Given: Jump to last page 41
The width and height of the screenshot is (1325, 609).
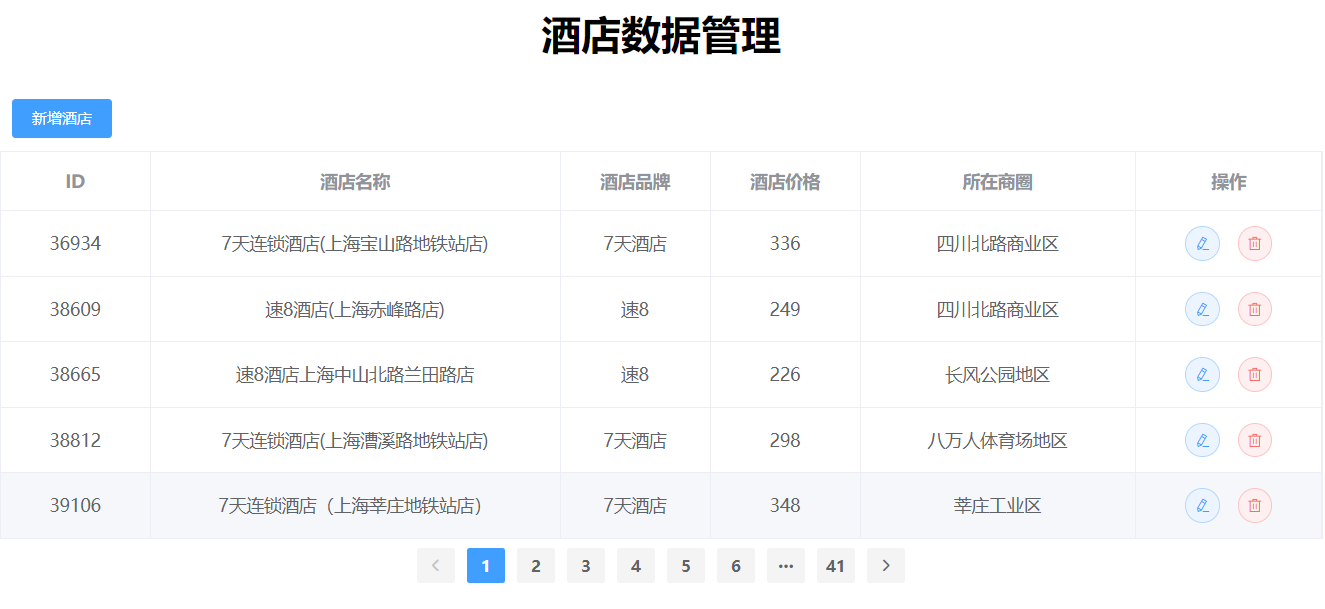Looking at the screenshot, I should pyautogui.click(x=836, y=566).
